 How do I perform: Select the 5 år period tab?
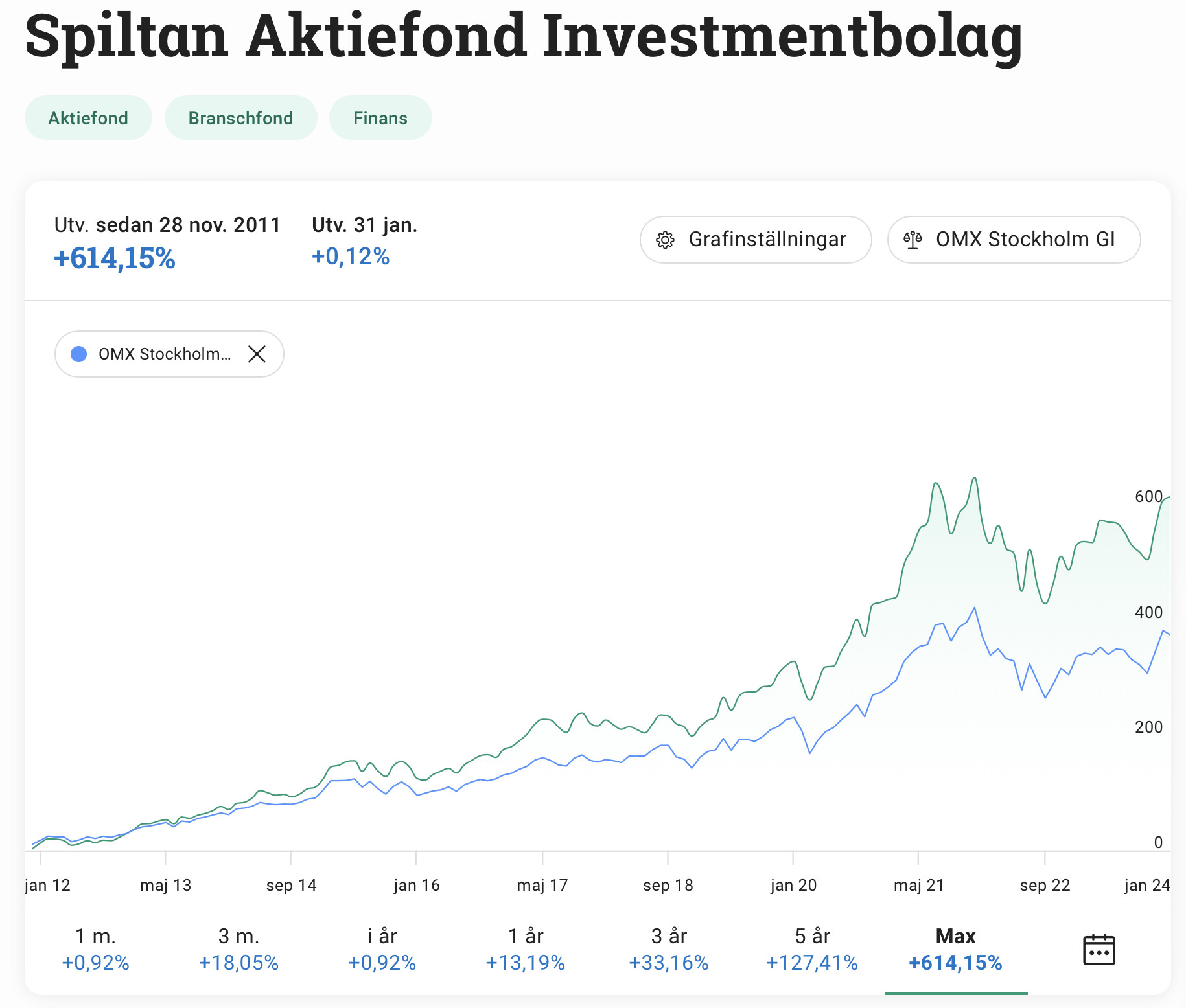812,949
